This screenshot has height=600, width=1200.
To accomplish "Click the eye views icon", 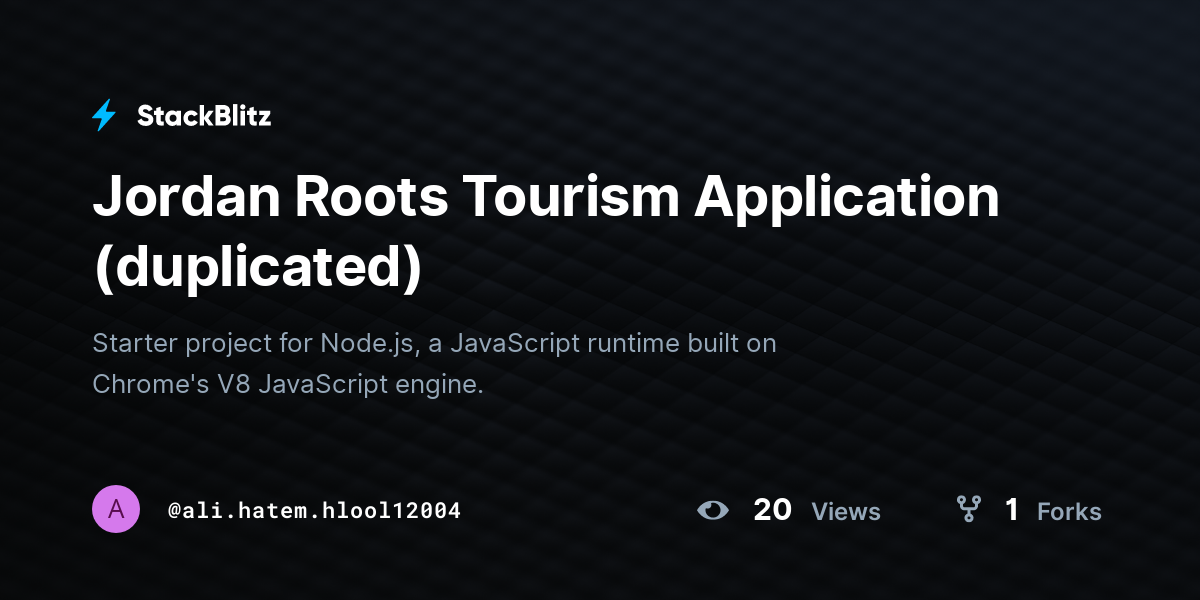I will point(713,510).
